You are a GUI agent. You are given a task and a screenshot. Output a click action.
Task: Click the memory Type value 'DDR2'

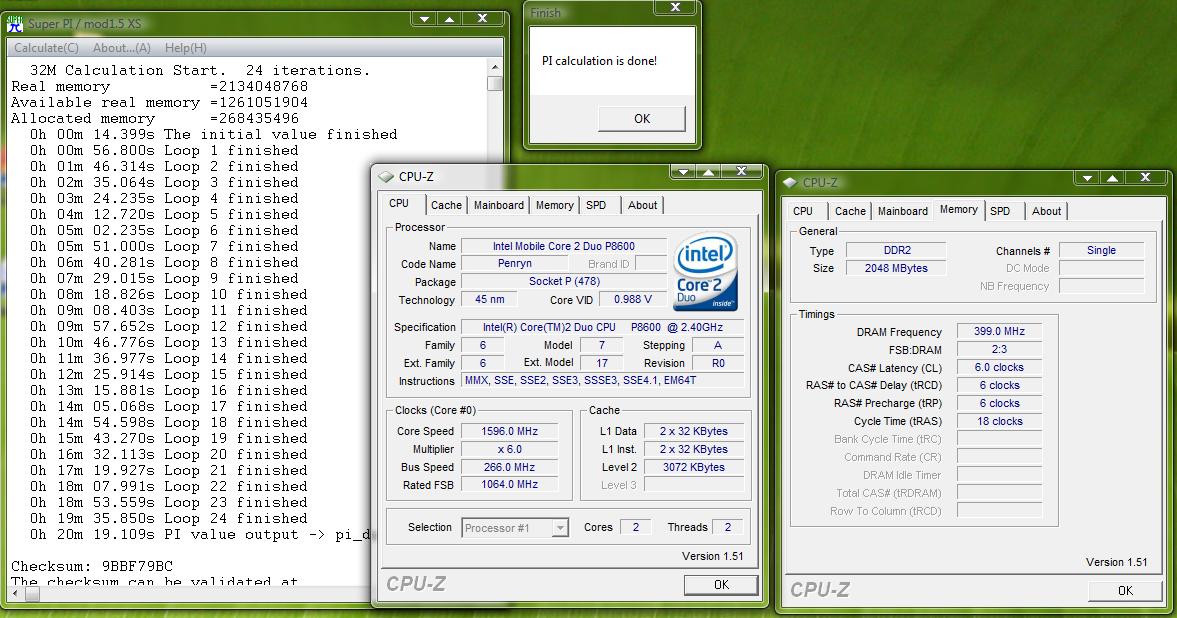point(896,250)
